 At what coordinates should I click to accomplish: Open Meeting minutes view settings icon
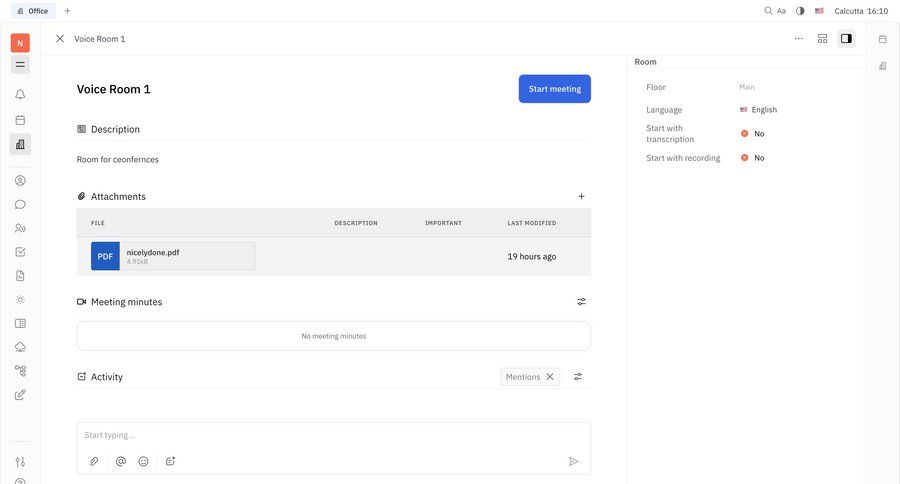pyautogui.click(x=581, y=302)
